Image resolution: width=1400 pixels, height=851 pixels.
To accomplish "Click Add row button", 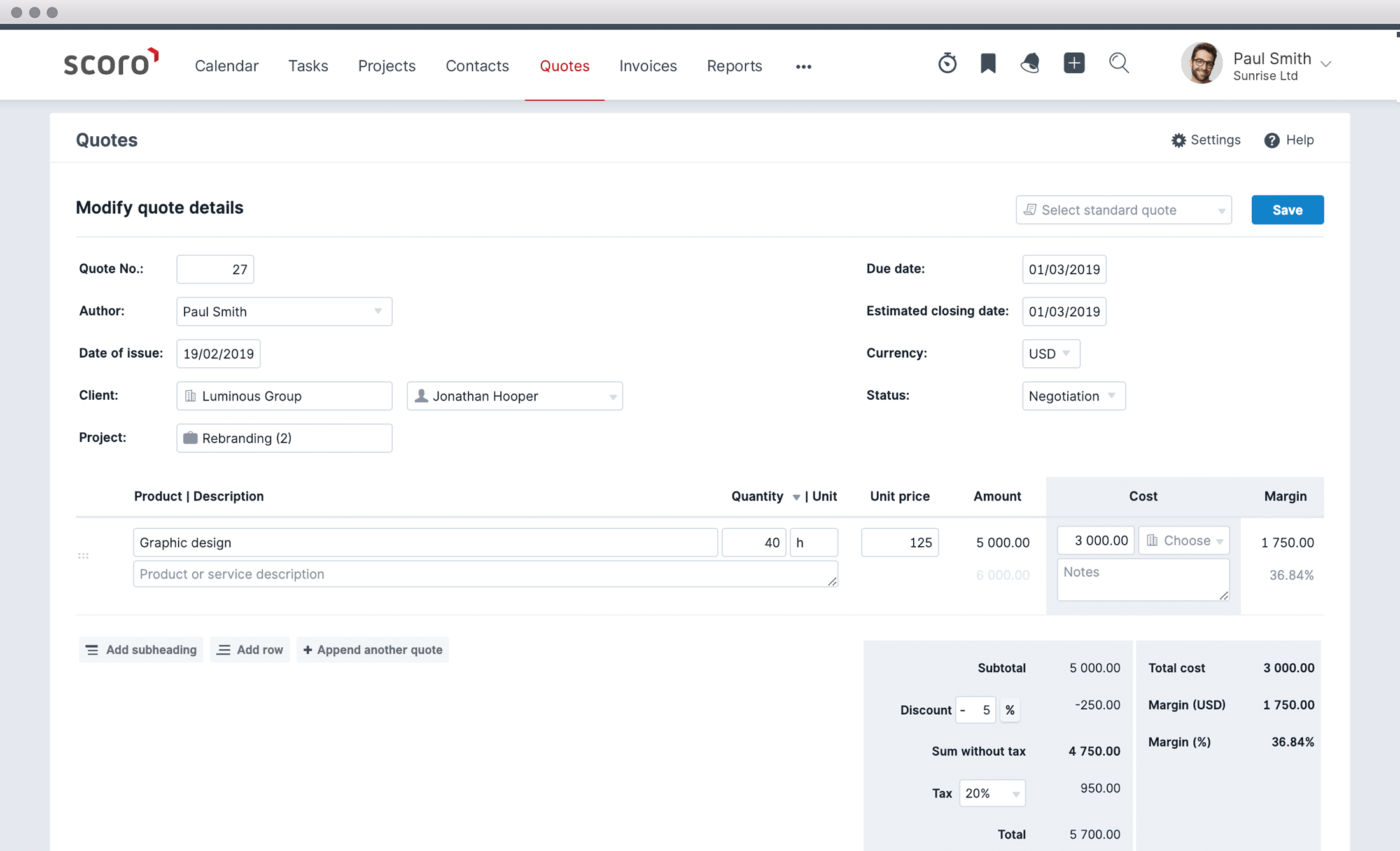I will coord(250,650).
